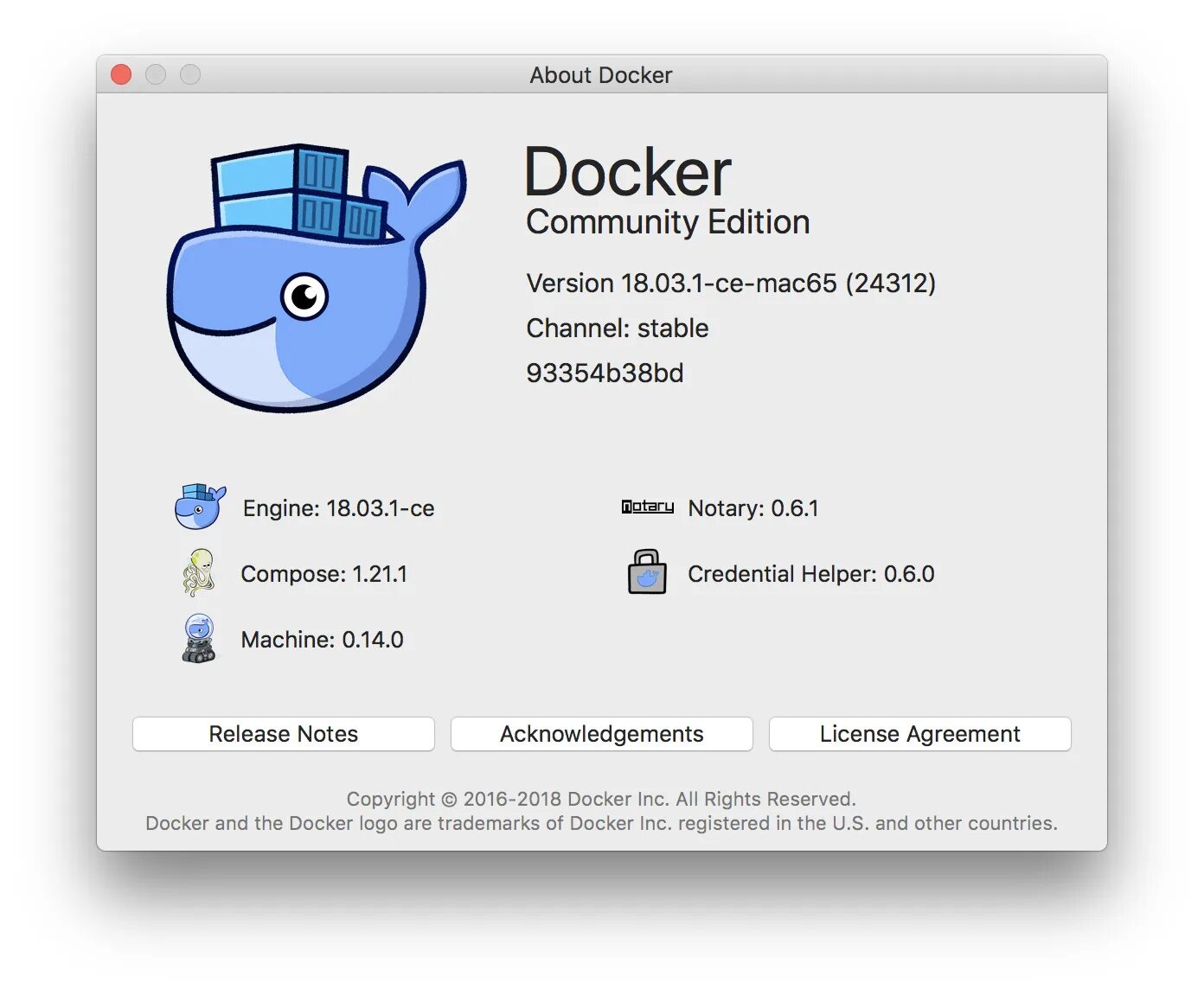
Task: Click the Engine: 18.03.1-ce text
Action: (339, 508)
